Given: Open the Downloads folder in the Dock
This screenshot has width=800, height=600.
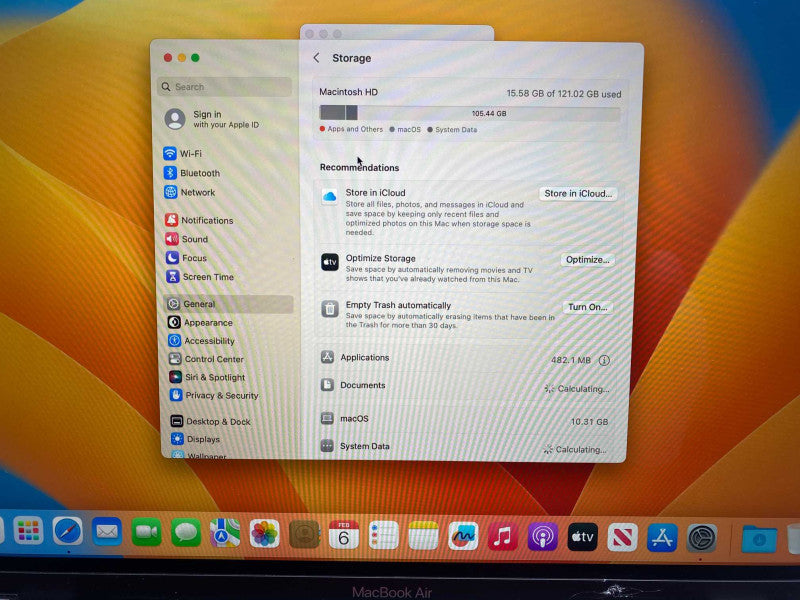Looking at the screenshot, I should coord(759,539).
